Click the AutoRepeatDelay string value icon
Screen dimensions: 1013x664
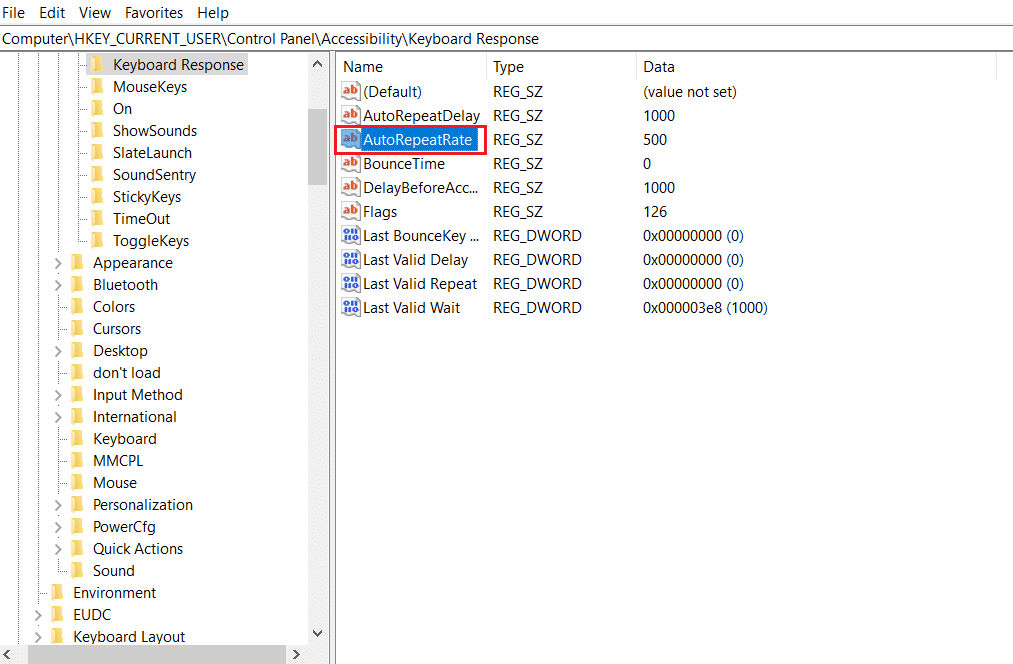pos(350,115)
